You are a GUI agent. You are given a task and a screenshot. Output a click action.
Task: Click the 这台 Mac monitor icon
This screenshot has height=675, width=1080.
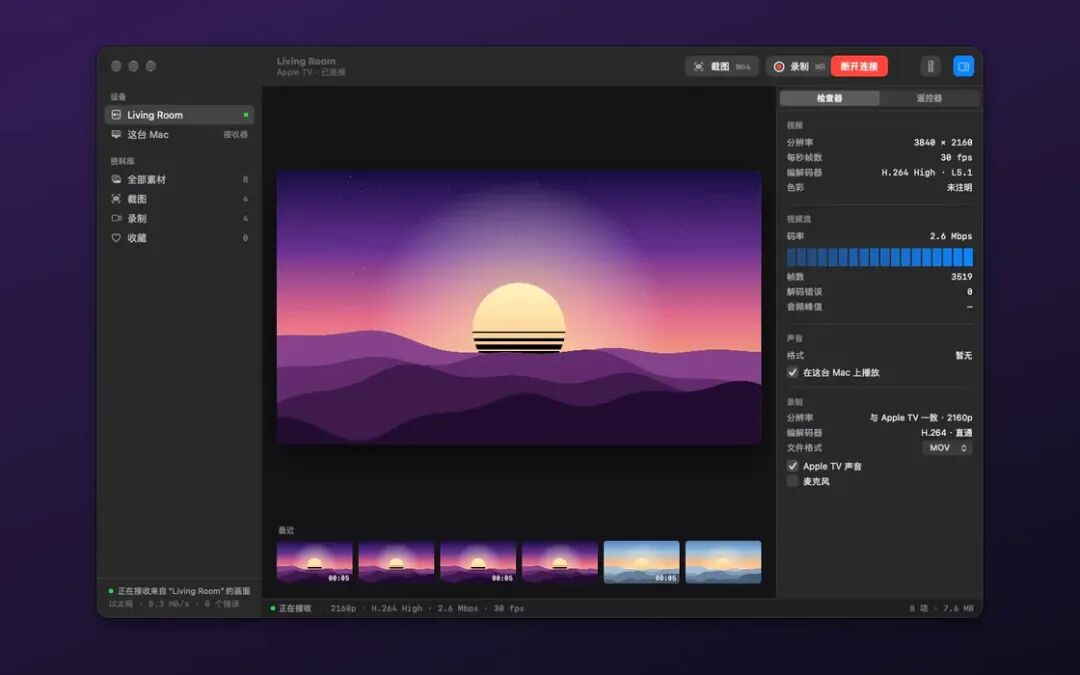tap(116, 134)
